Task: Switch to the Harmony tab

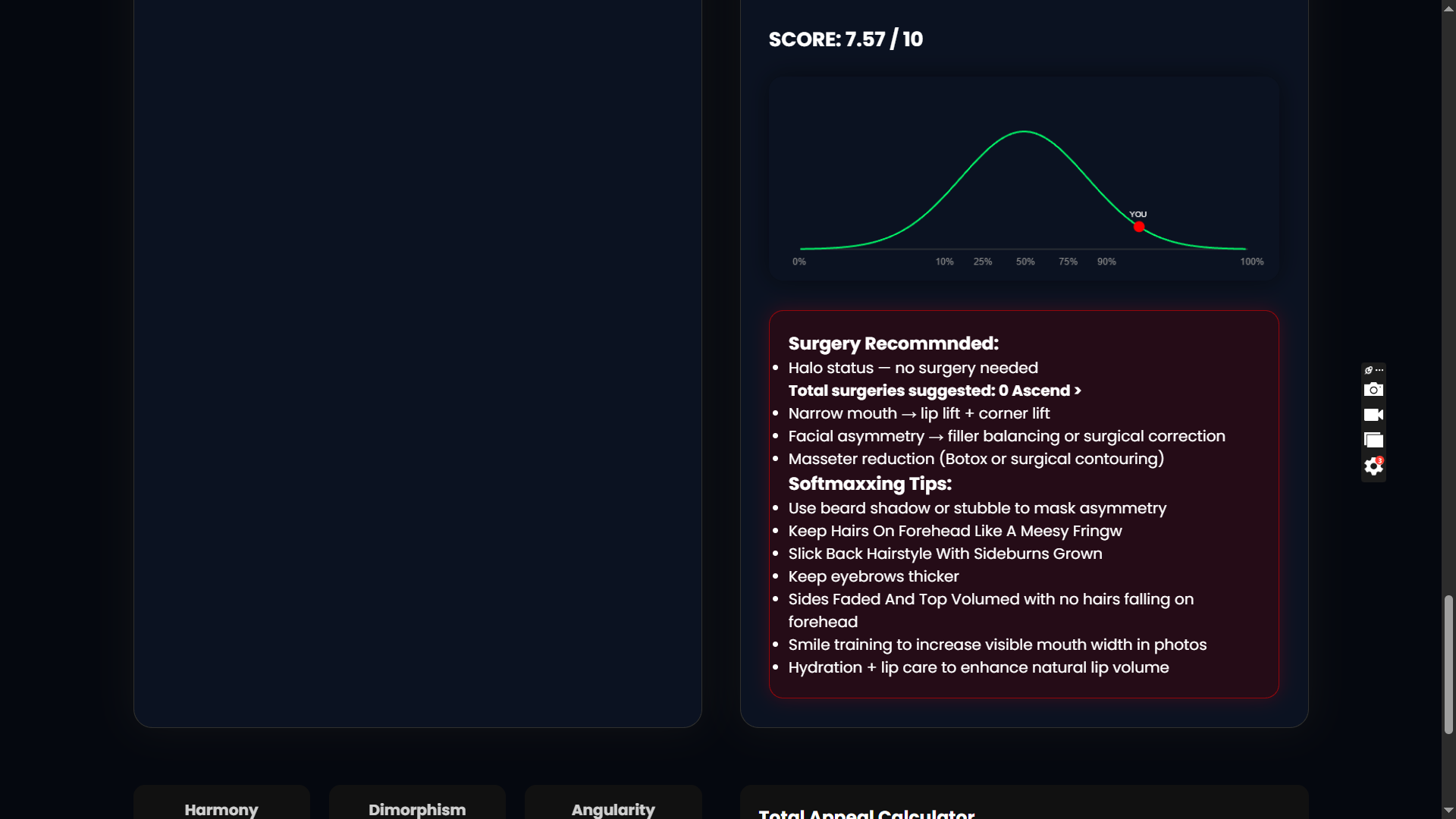Action: (x=221, y=808)
